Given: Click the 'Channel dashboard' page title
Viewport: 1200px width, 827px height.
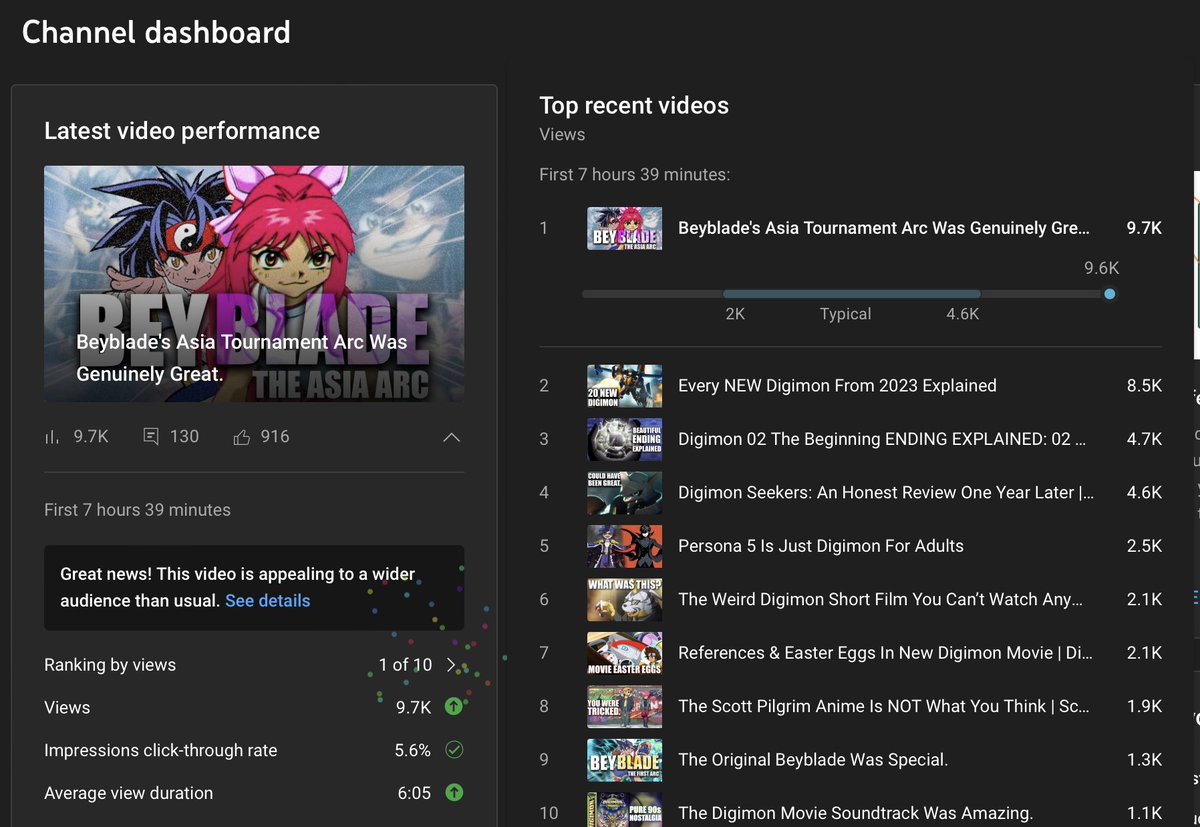Looking at the screenshot, I should tap(156, 32).
